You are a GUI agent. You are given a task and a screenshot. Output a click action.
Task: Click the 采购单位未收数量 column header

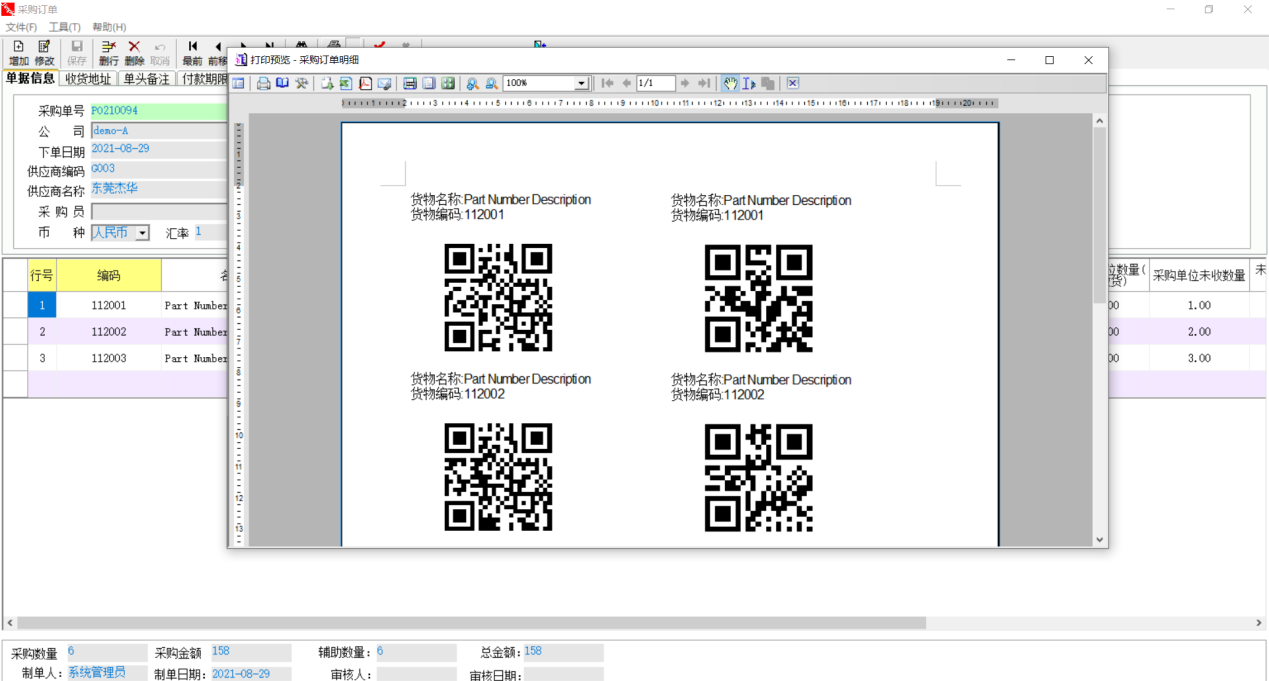tap(1199, 276)
